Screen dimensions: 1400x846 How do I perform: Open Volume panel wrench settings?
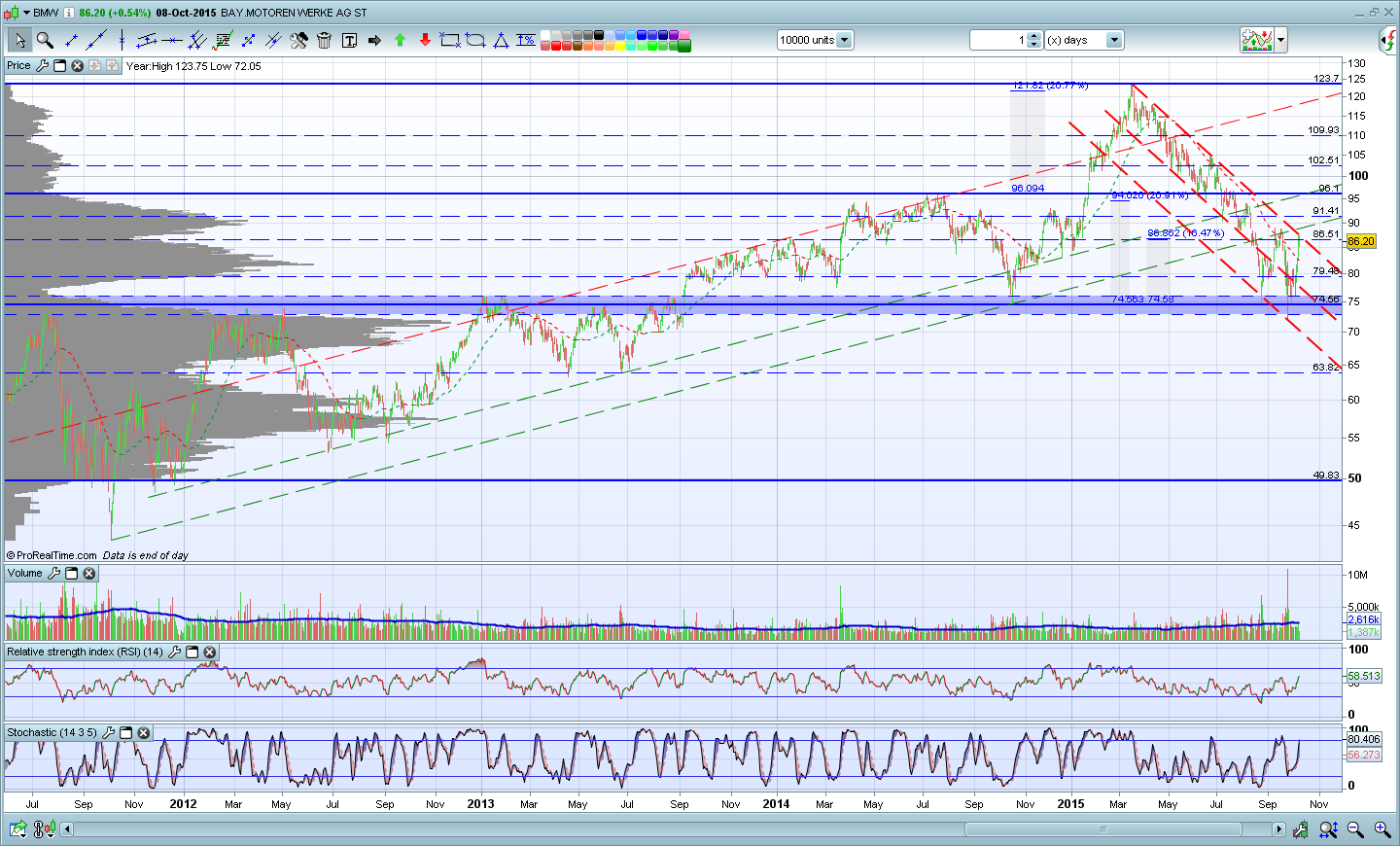[53, 574]
